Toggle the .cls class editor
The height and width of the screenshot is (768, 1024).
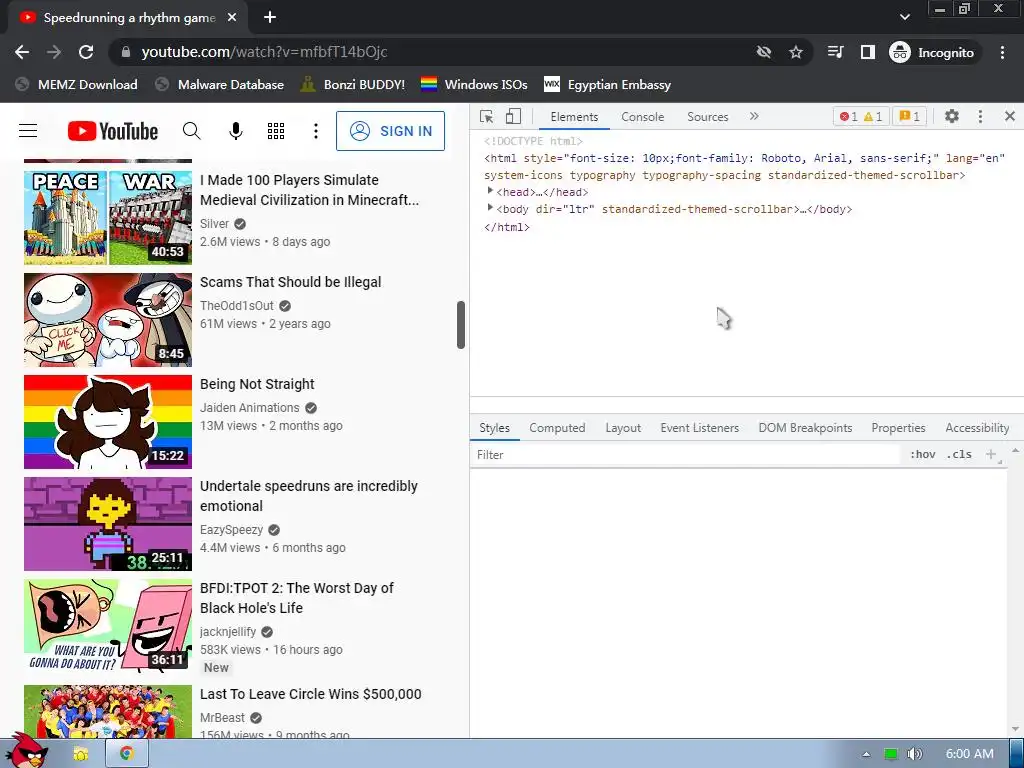click(959, 455)
